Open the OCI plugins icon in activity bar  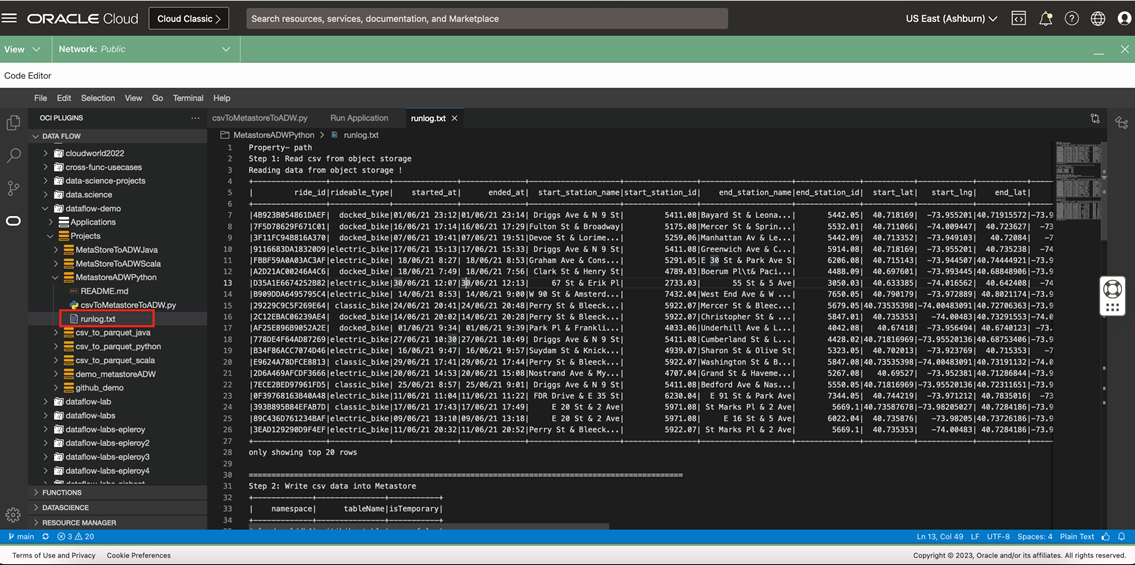(13, 221)
